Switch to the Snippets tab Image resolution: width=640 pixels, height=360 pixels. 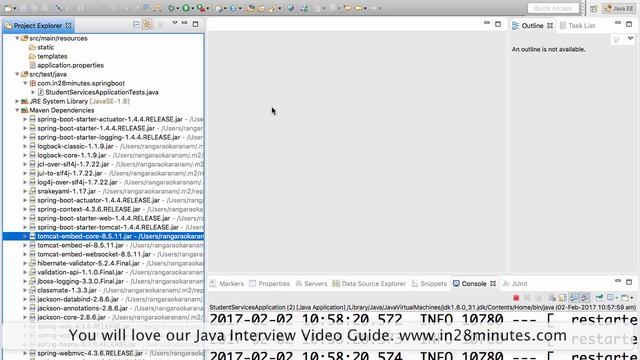pyautogui.click(x=429, y=283)
